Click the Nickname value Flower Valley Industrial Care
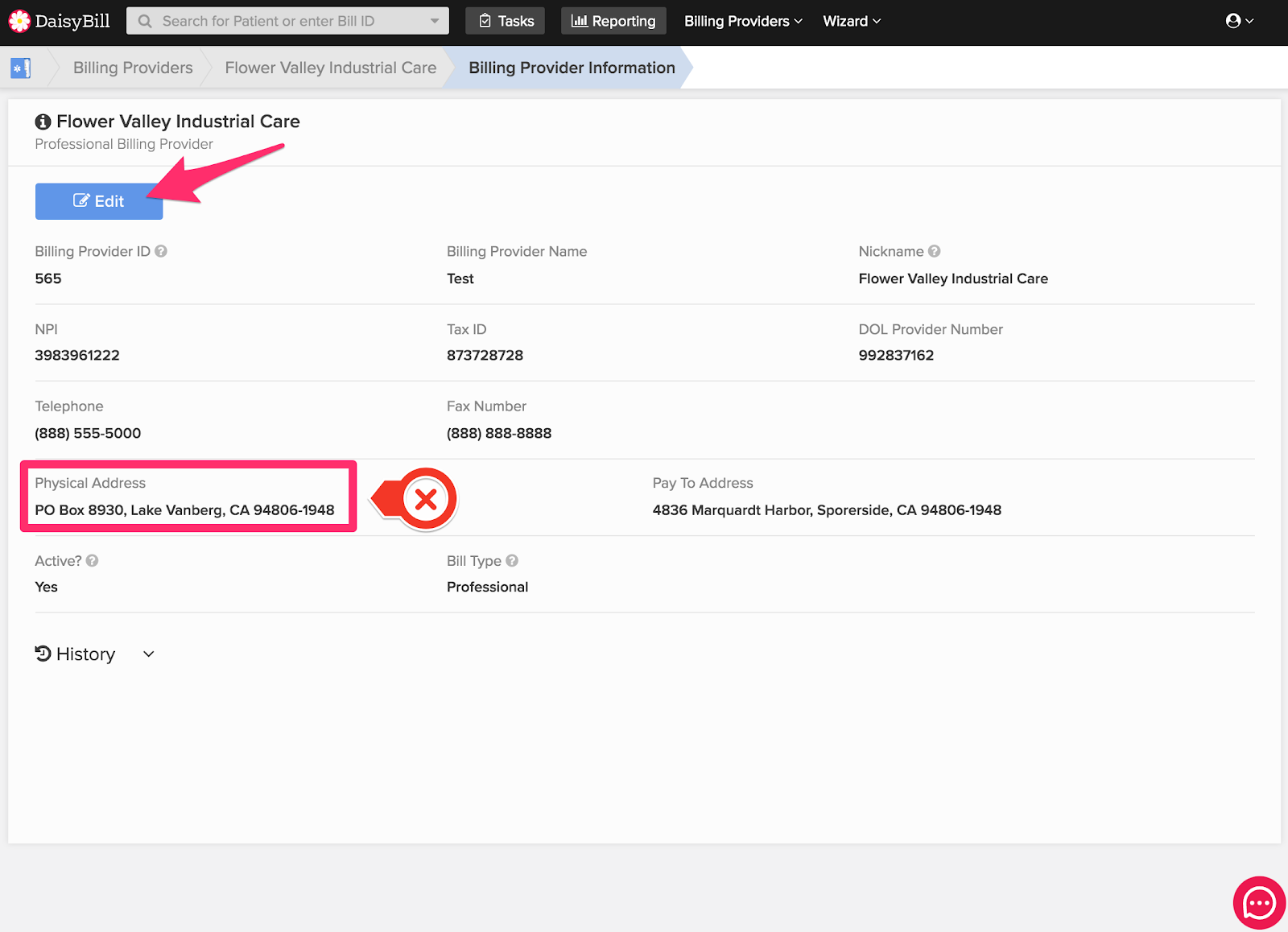Image resolution: width=1288 pixels, height=932 pixels. [x=953, y=278]
